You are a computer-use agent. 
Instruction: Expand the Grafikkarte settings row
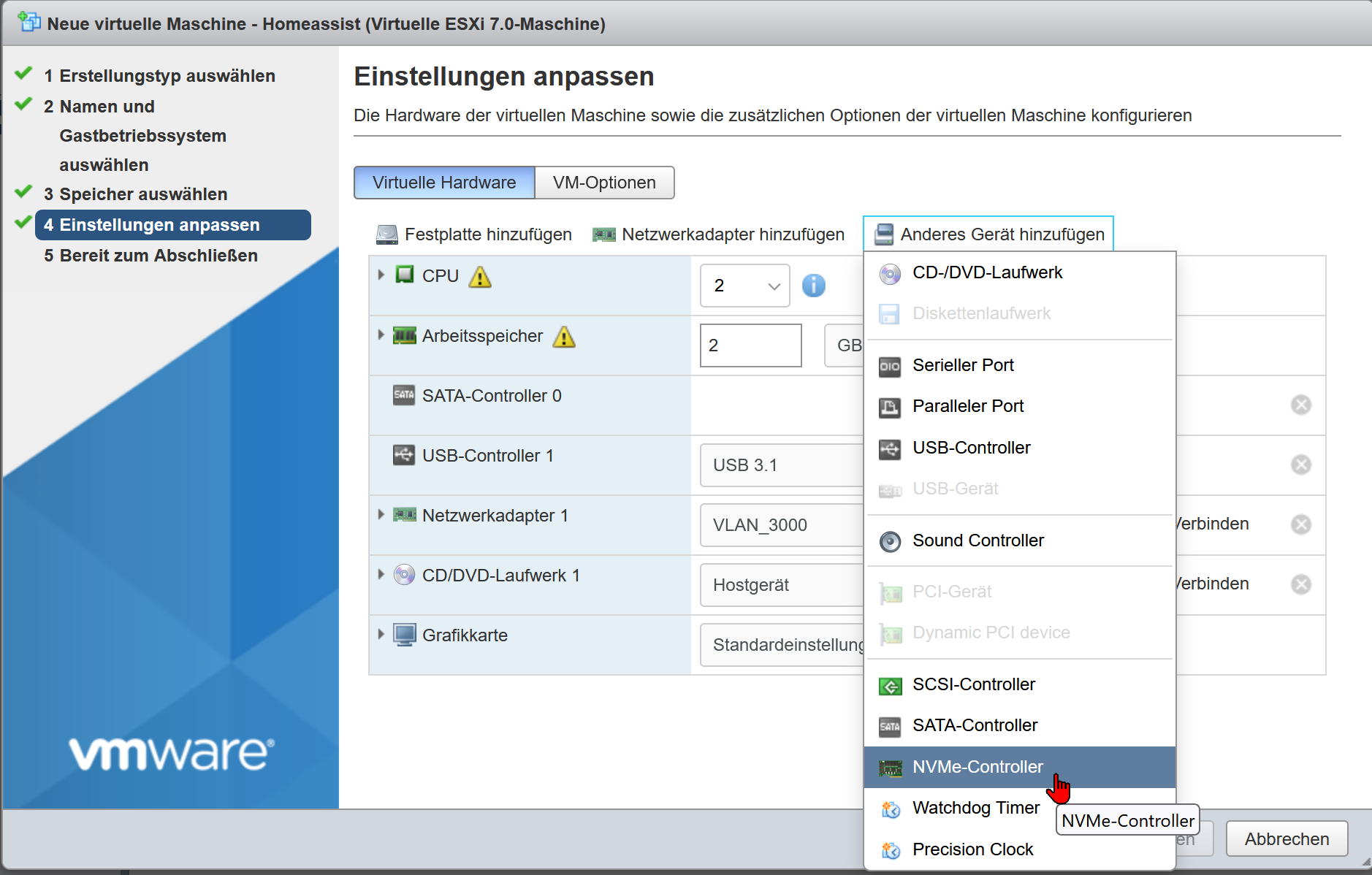381,635
